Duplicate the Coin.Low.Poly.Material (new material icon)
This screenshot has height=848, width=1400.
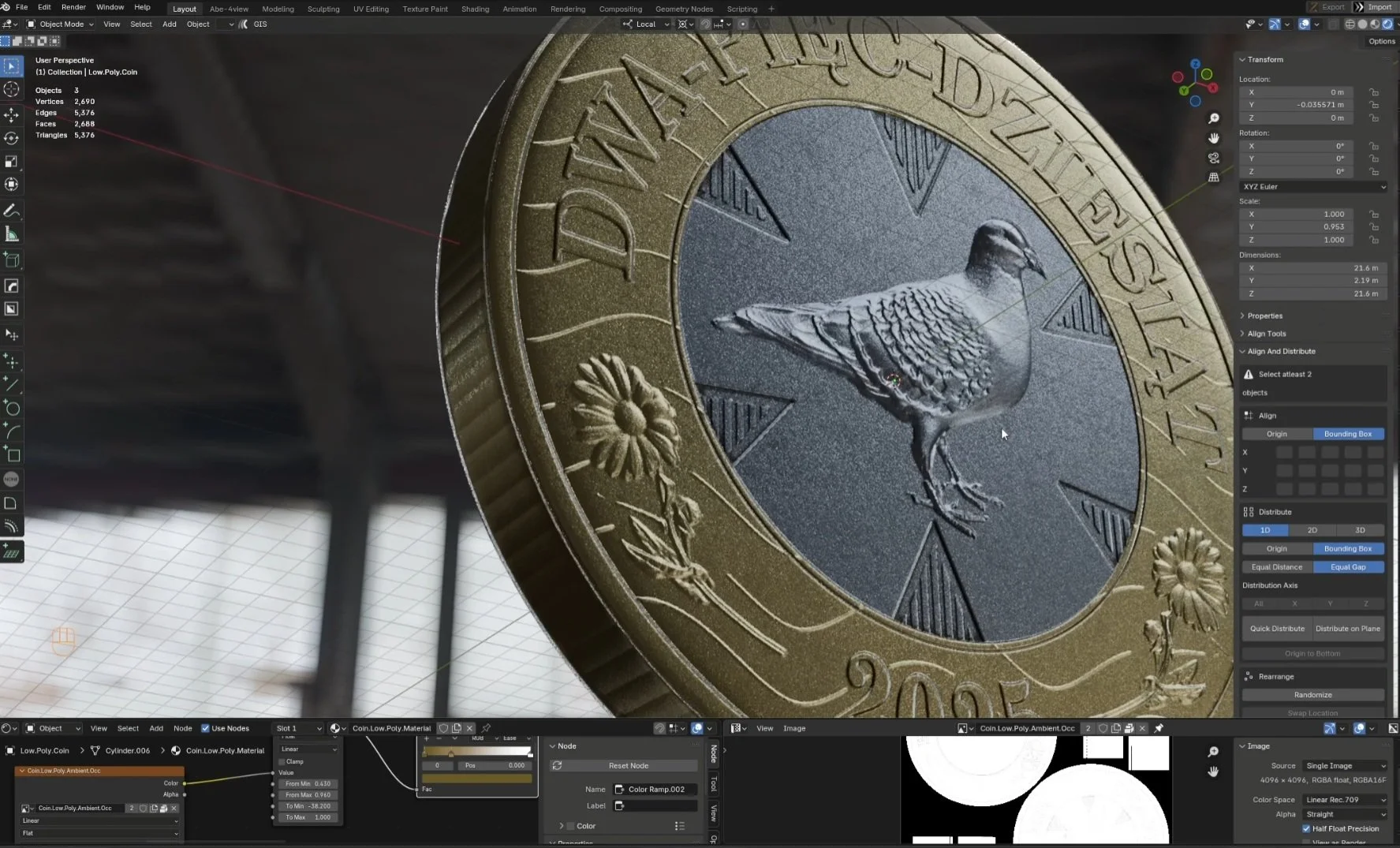(456, 728)
